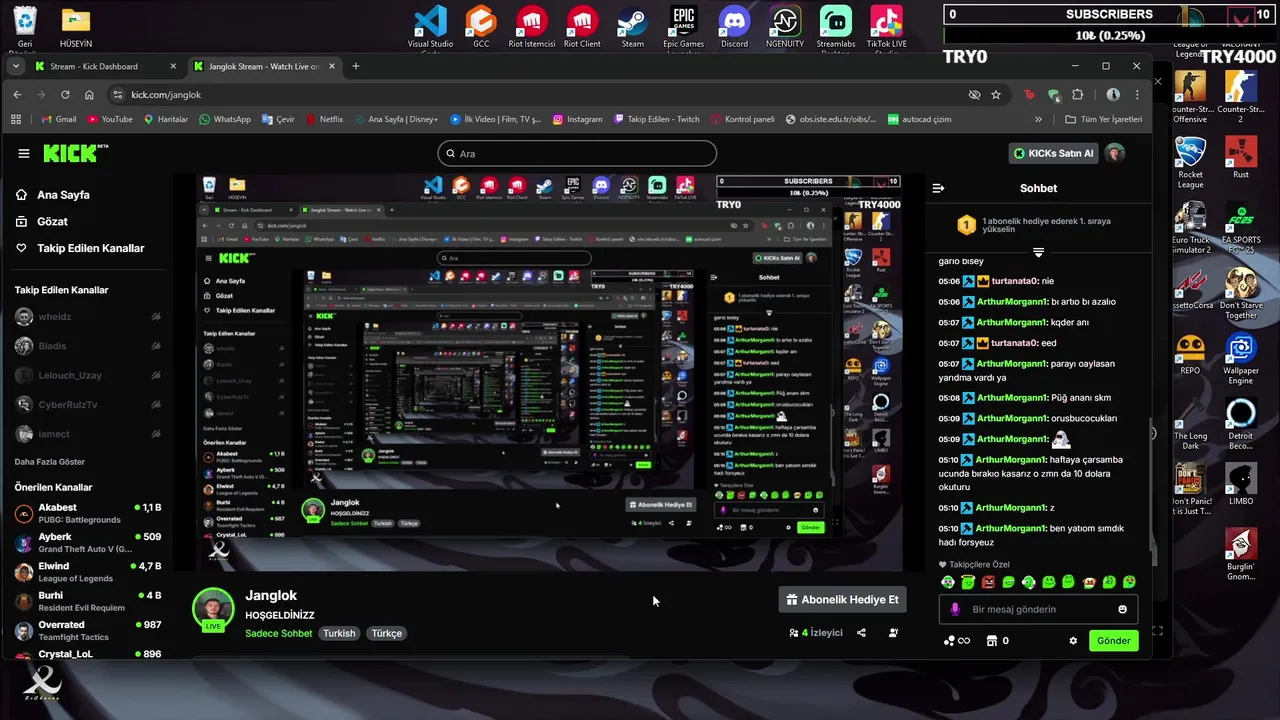
Task: Expand the chat leaderboard chevron
Action: [x=1038, y=252]
